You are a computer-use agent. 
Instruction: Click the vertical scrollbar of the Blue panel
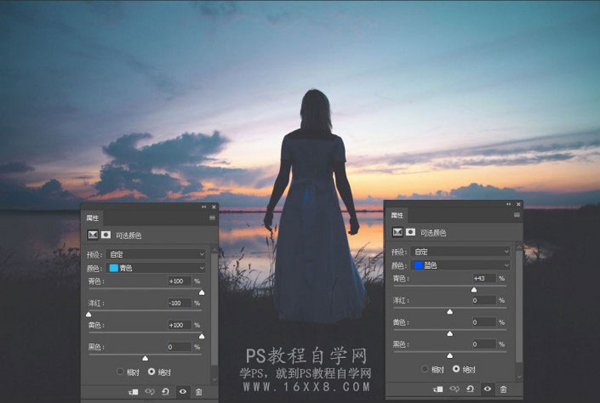click(x=519, y=306)
